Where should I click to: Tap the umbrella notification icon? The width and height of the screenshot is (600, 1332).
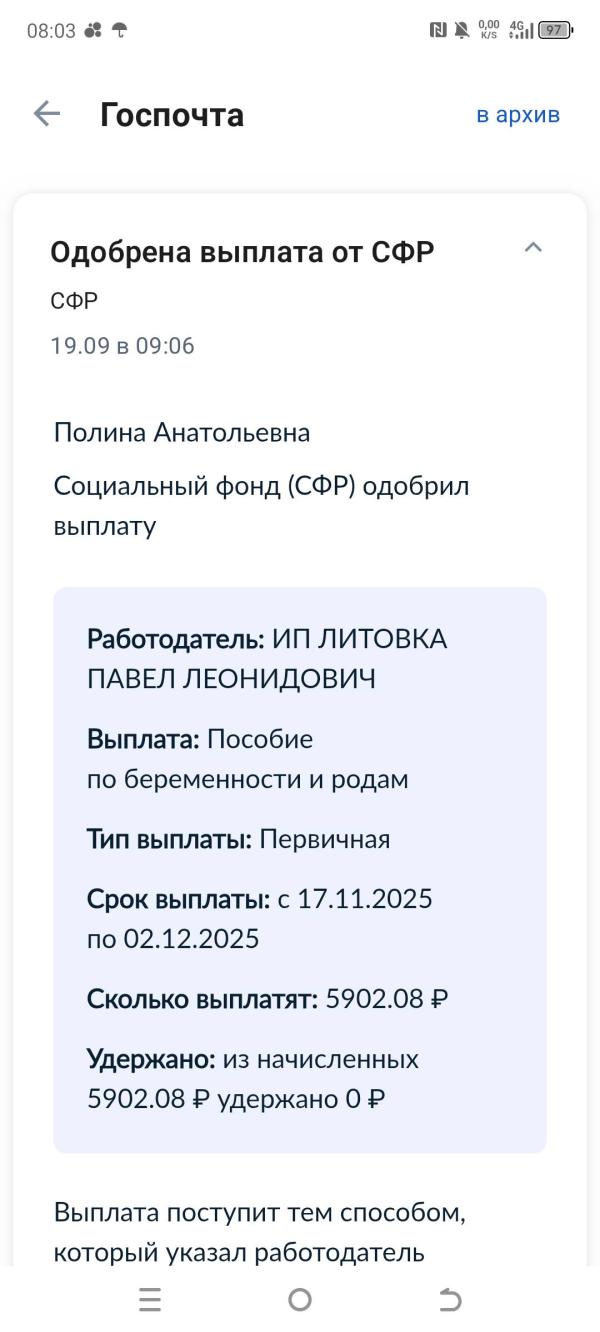(x=119, y=30)
